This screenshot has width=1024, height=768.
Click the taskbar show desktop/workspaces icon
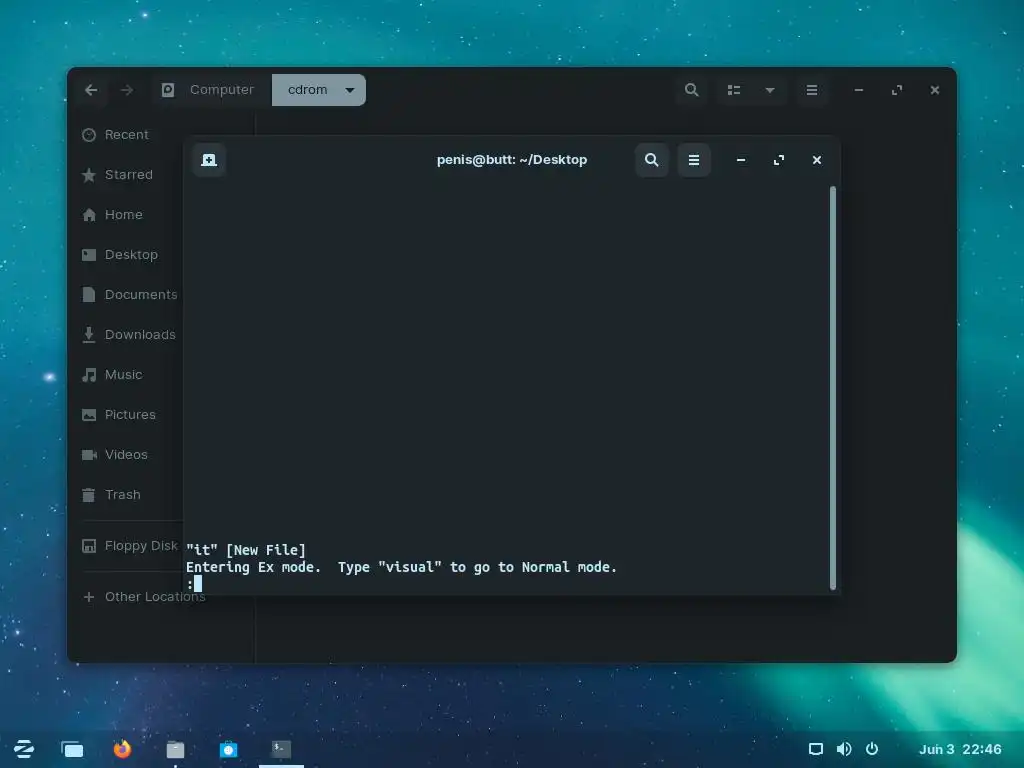[x=72, y=749]
